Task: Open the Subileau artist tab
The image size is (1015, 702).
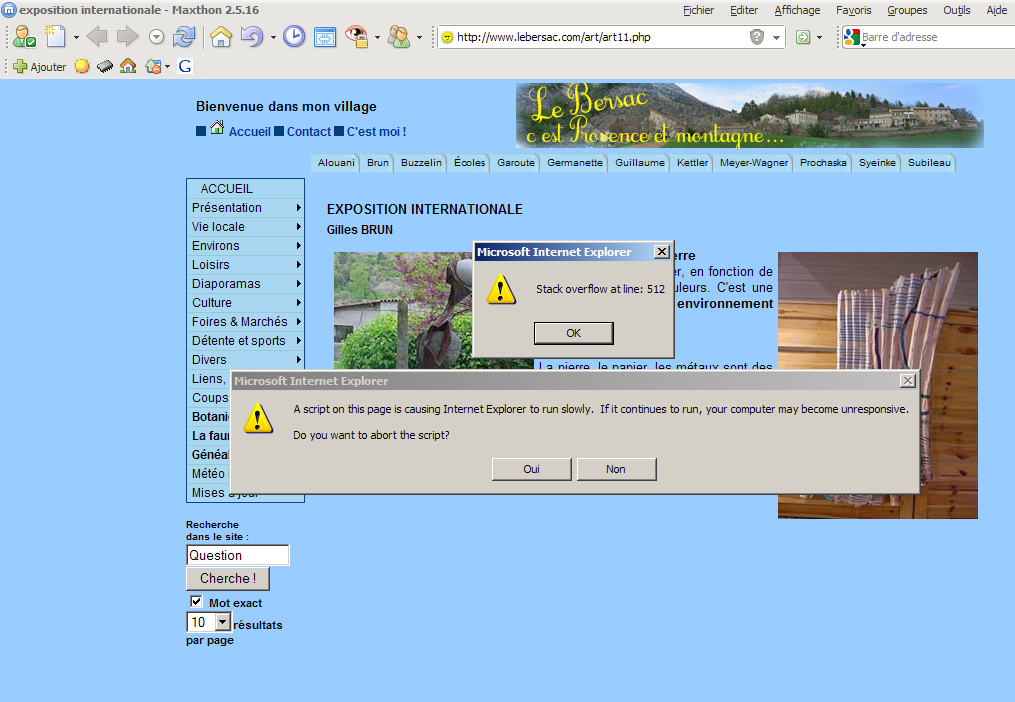Action: click(x=929, y=163)
